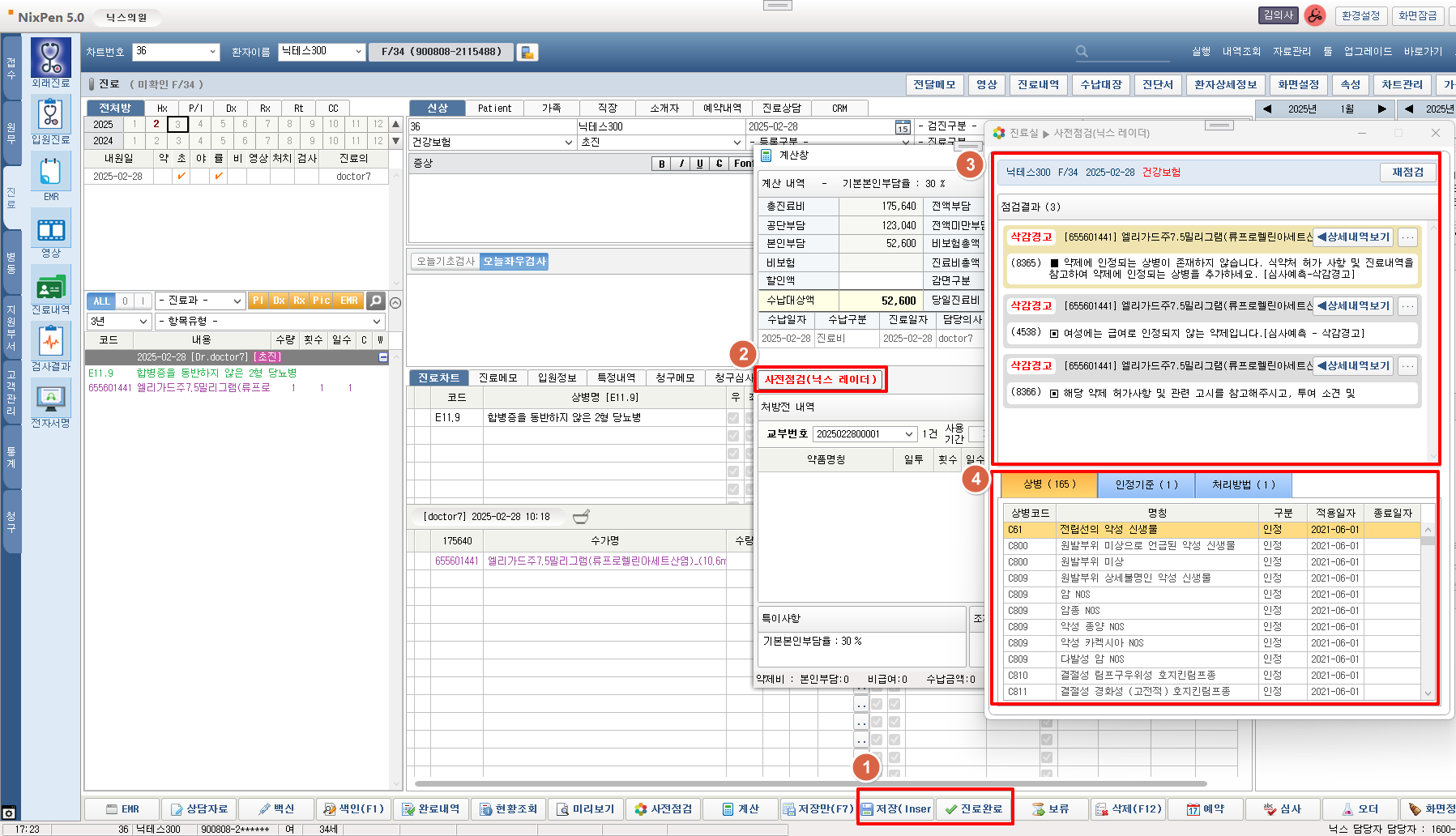
Task: Click the 재점검 recheck button
Action: pos(1407,172)
